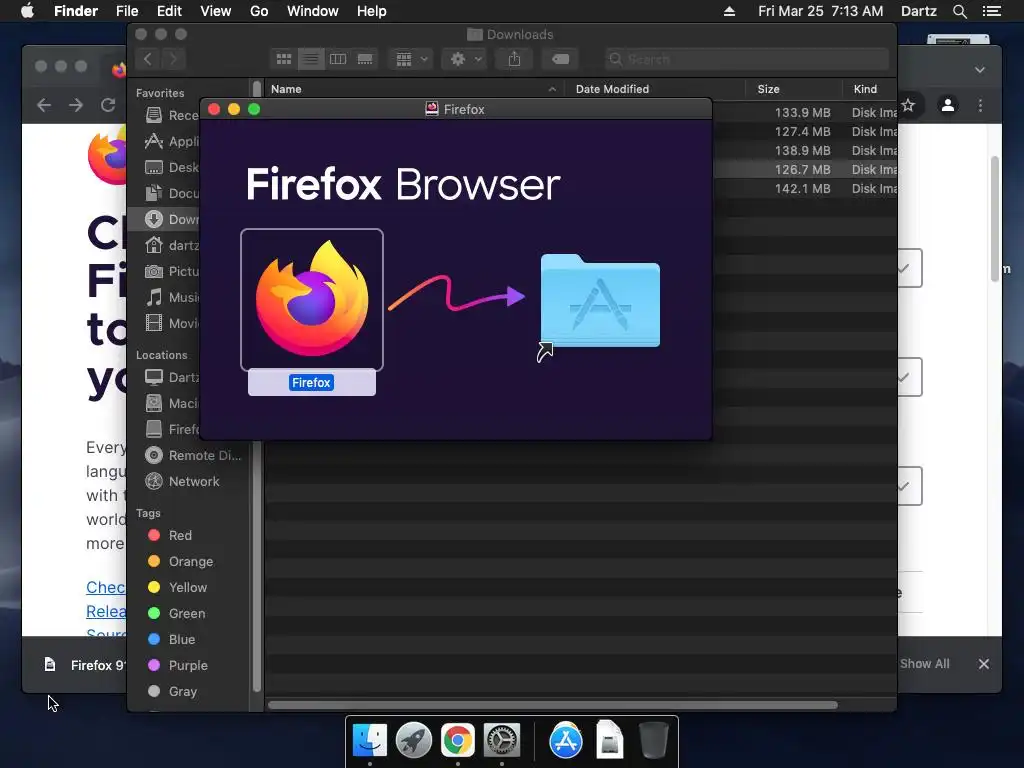Select Remote Disc in Finder sidebar
The height and width of the screenshot is (768, 1024).
click(193, 455)
